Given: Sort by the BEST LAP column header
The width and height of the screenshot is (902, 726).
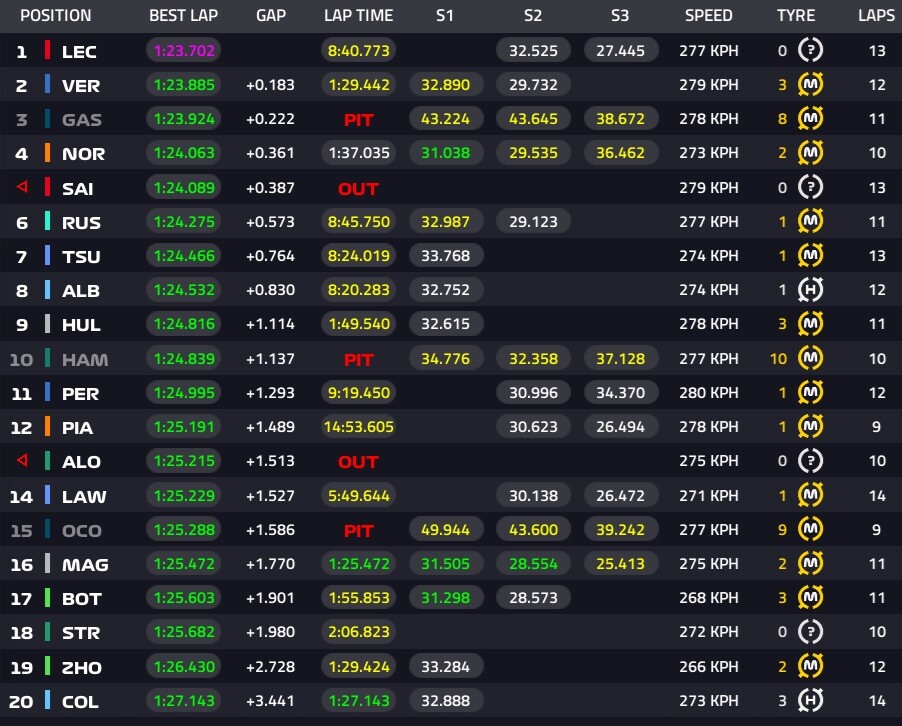Looking at the screenshot, I should [x=183, y=16].
